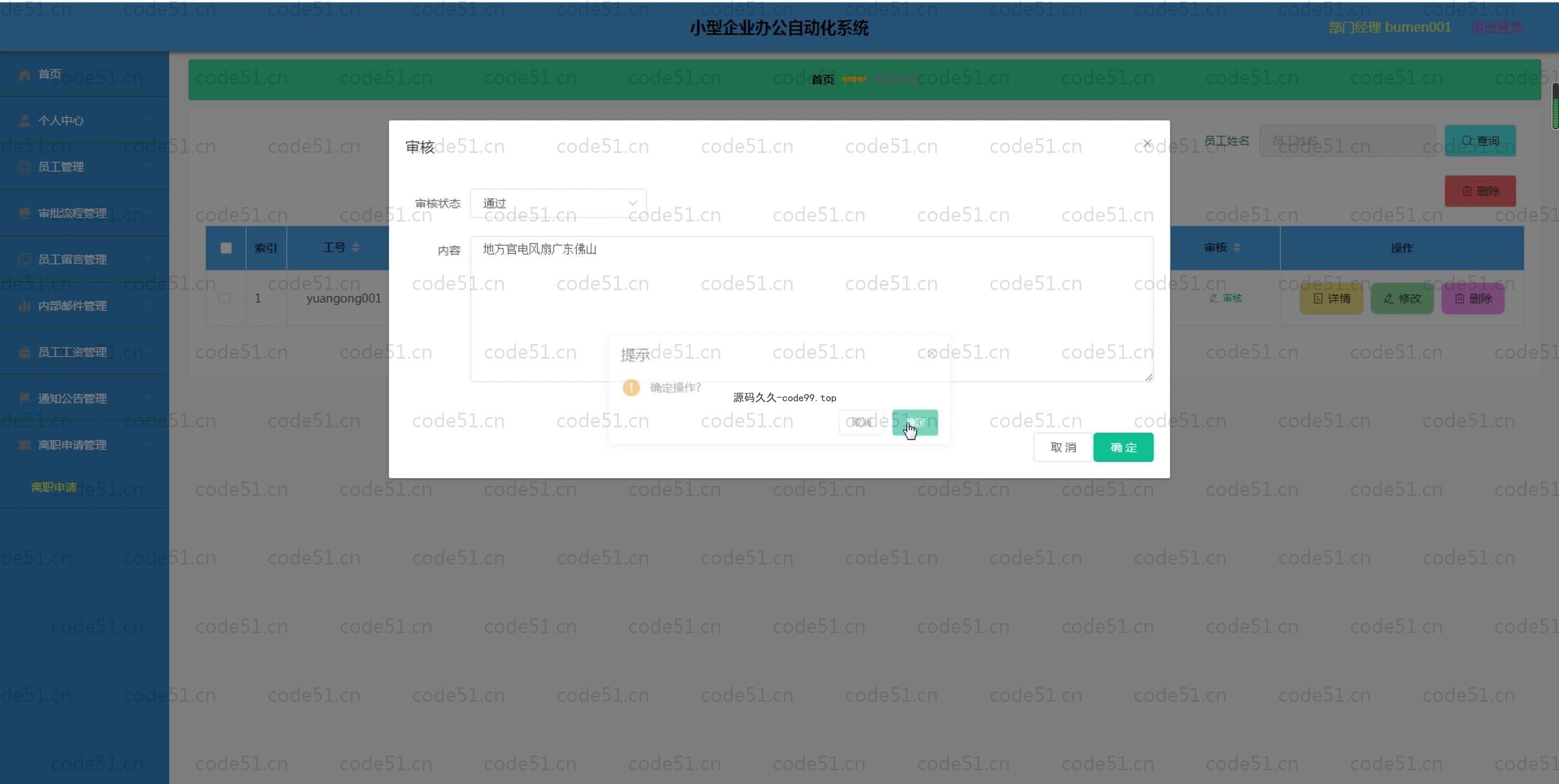Expand the 审批流程管理 menu chevron
This screenshot has height=784, width=1559.
pos(149,212)
